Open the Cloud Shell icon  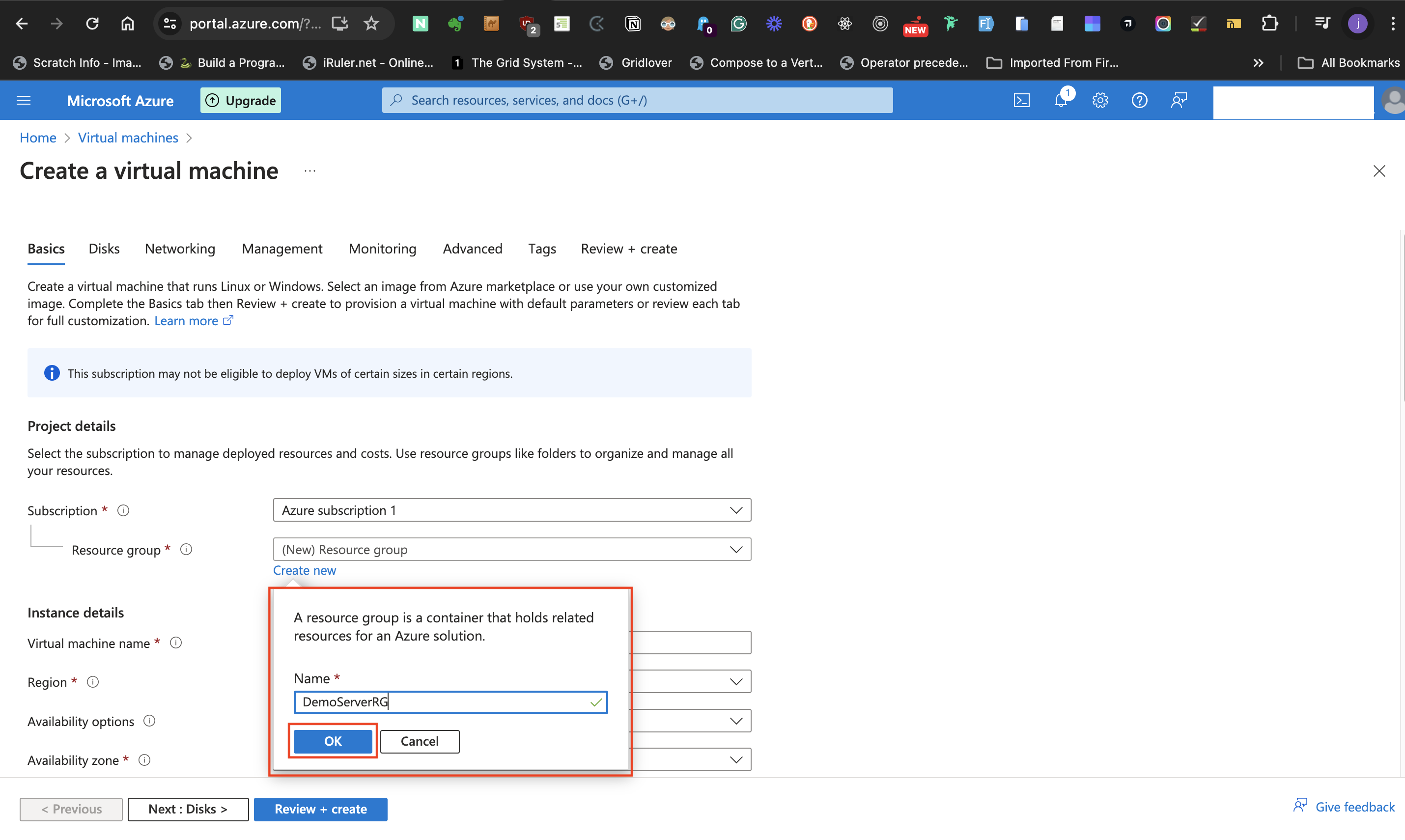pos(1021,100)
